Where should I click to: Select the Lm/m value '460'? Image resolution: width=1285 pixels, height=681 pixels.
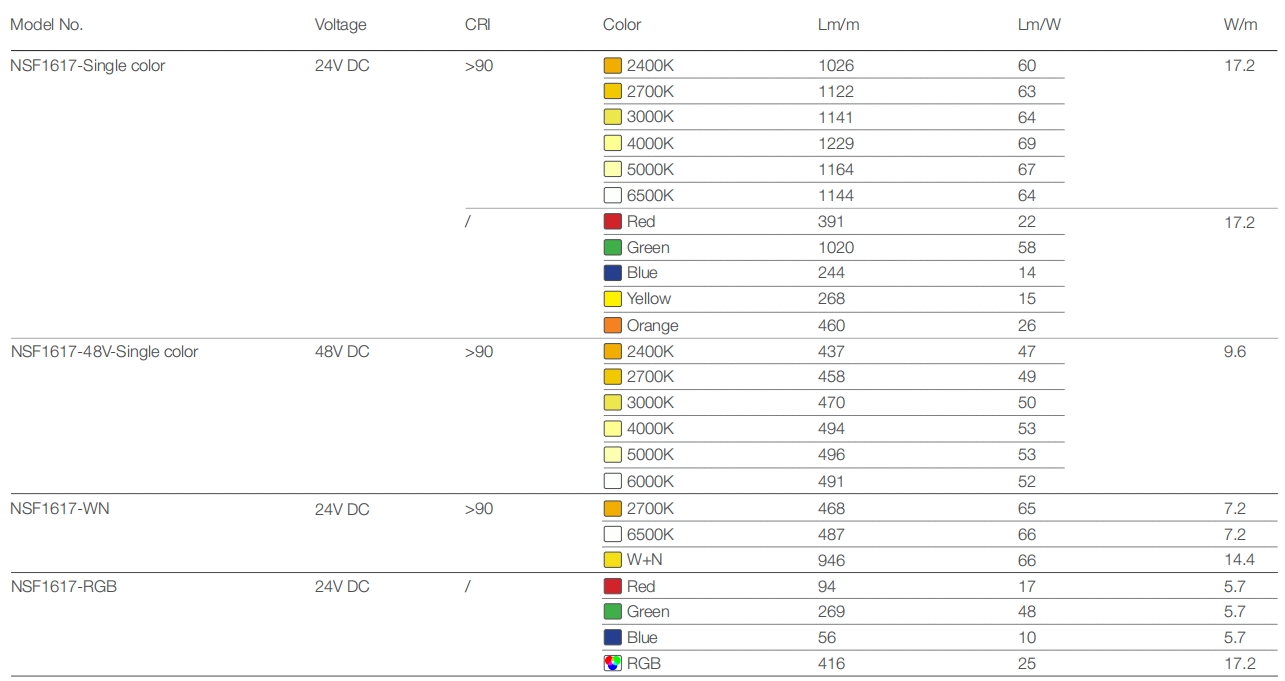point(831,326)
